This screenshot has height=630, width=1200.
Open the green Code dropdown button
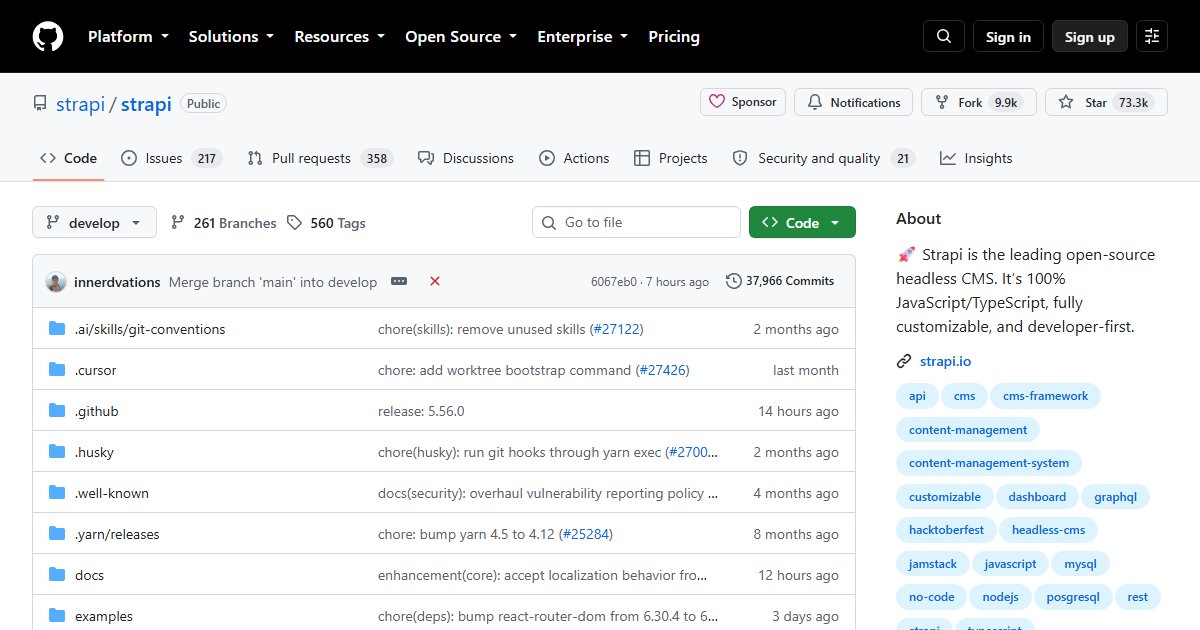(x=802, y=222)
